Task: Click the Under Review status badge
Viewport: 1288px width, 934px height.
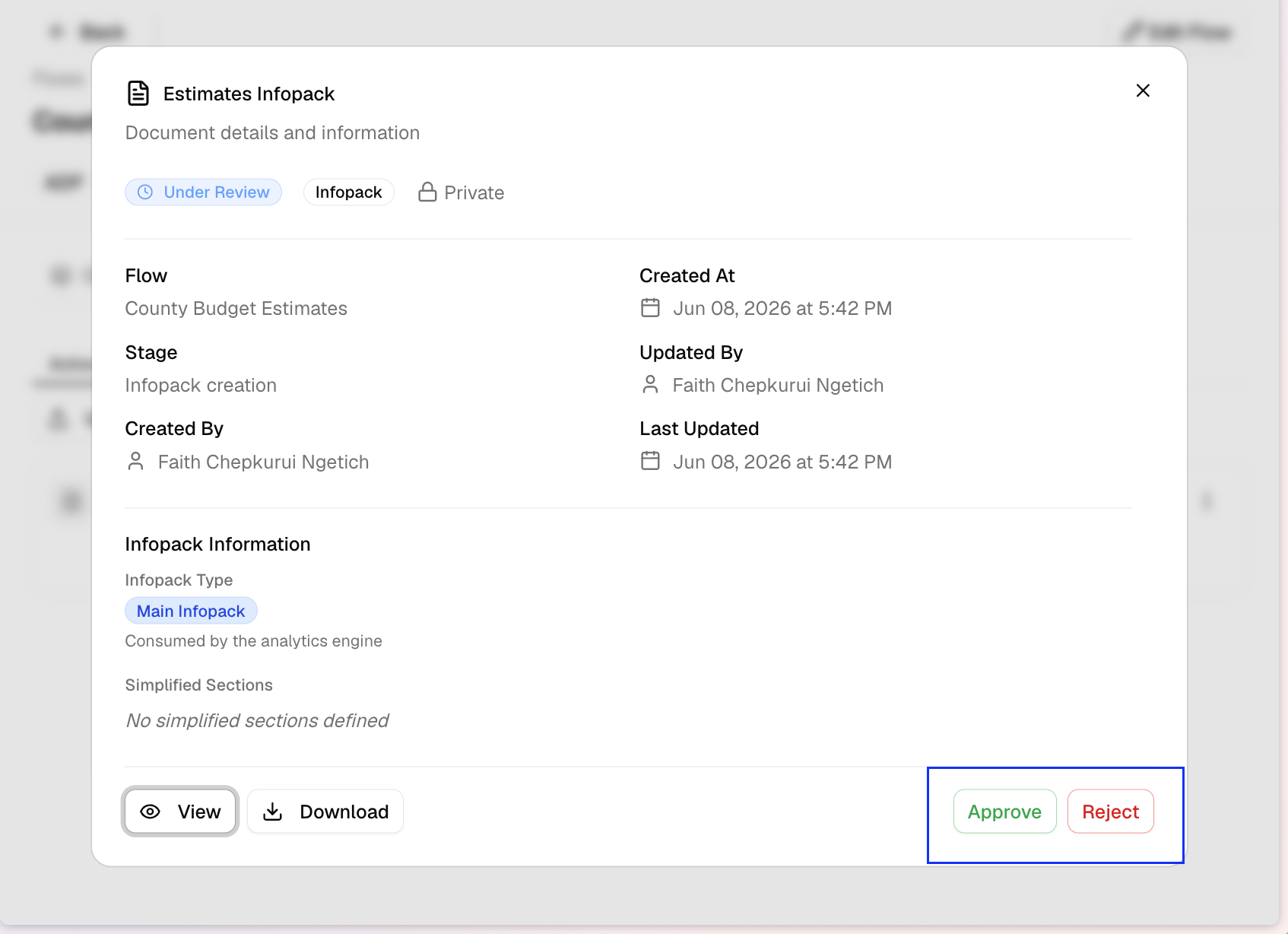Action: [203, 192]
